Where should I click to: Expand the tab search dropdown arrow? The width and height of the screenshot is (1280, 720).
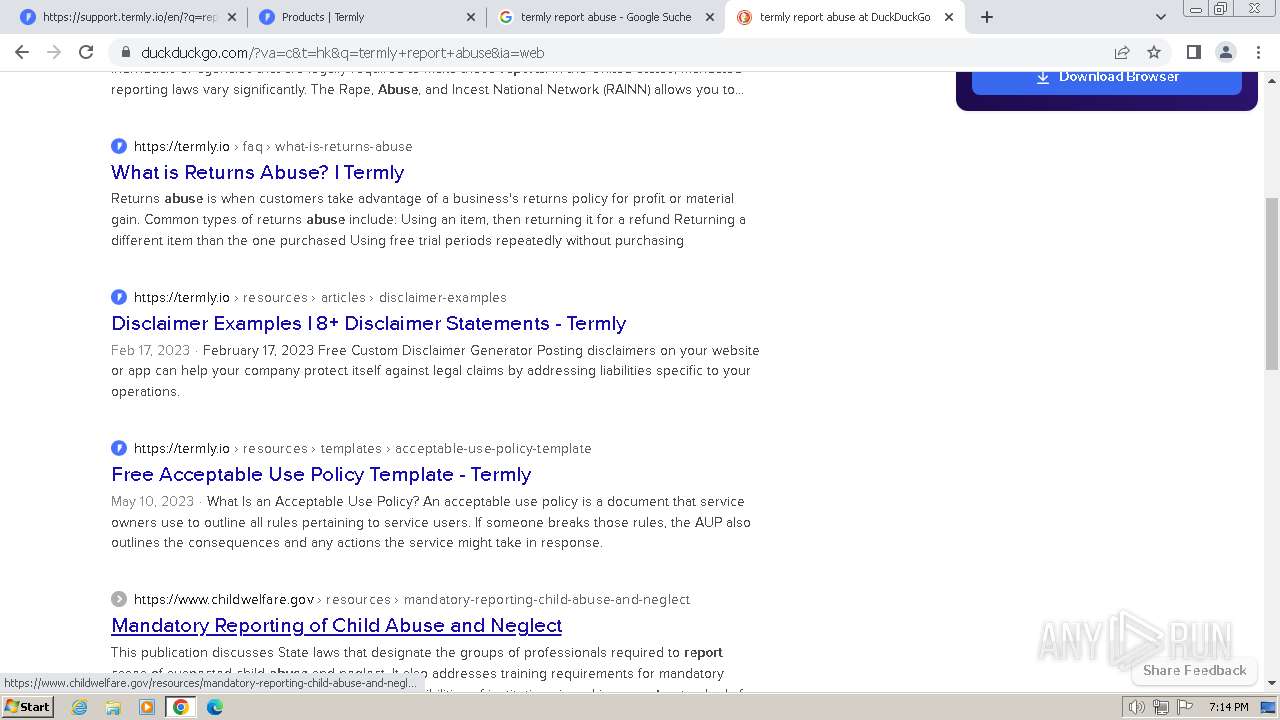(1160, 17)
